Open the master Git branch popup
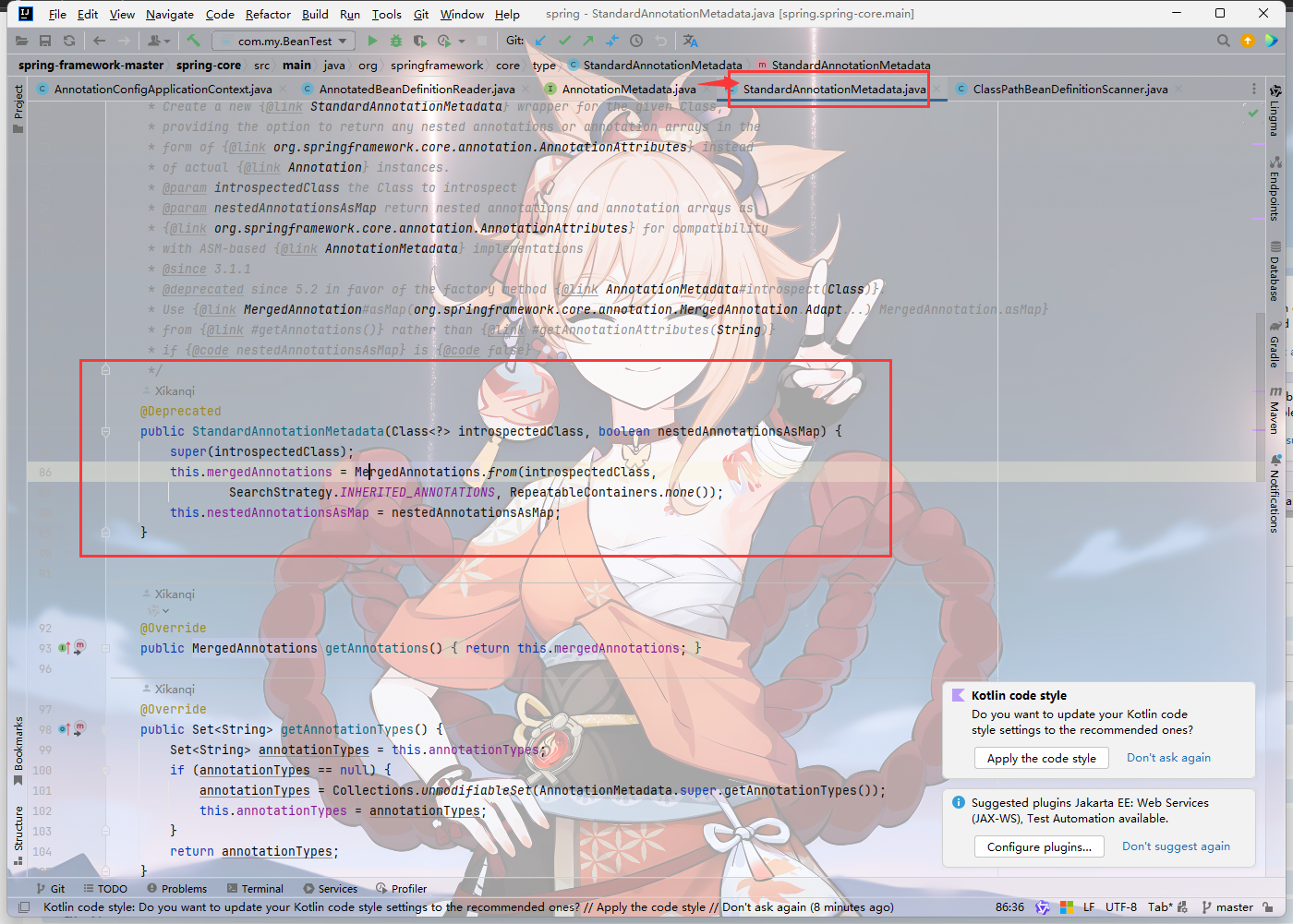This screenshot has height=924, width=1293. pos(1227,907)
